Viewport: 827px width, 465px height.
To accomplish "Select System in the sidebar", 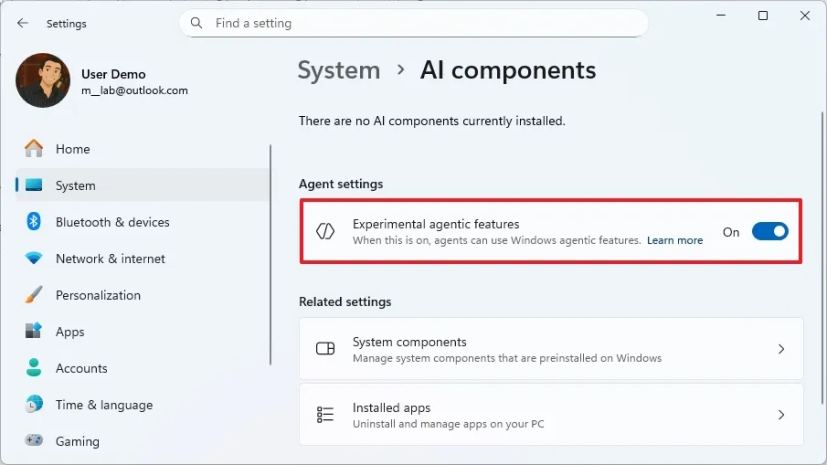I will (76, 185).
